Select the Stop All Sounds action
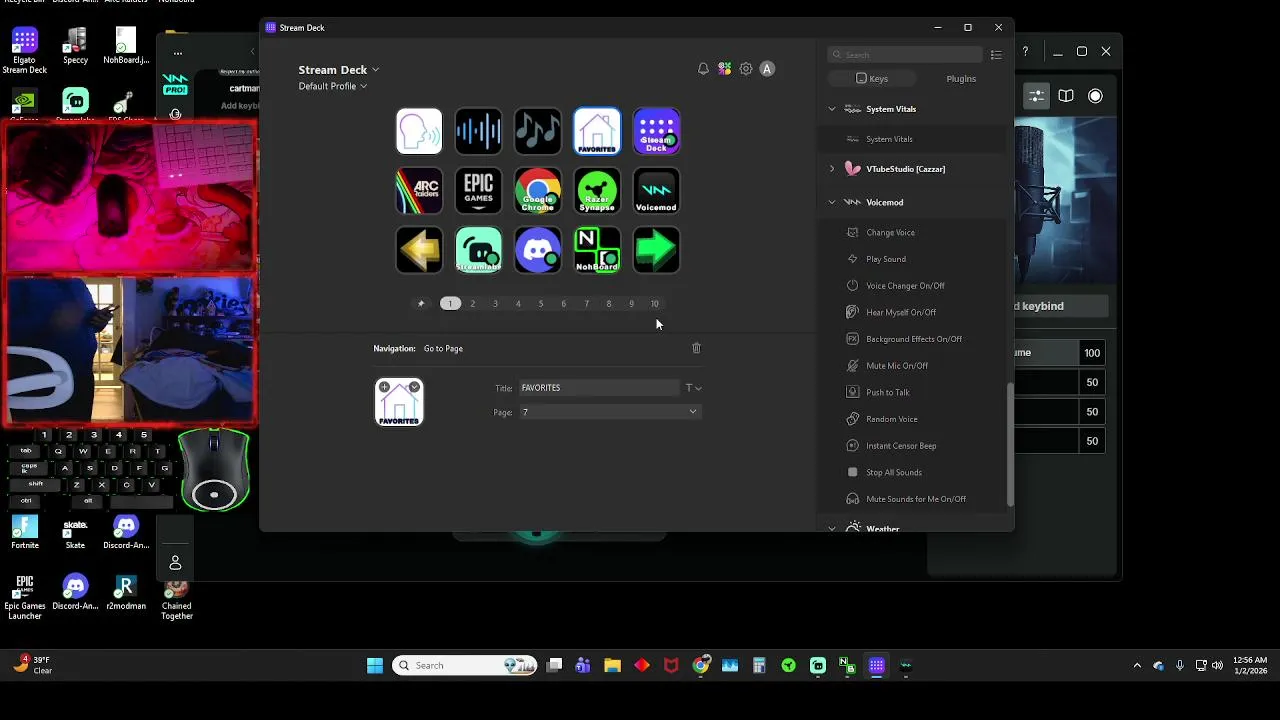This screenshot has height=720, width=1280. point(912,472)
